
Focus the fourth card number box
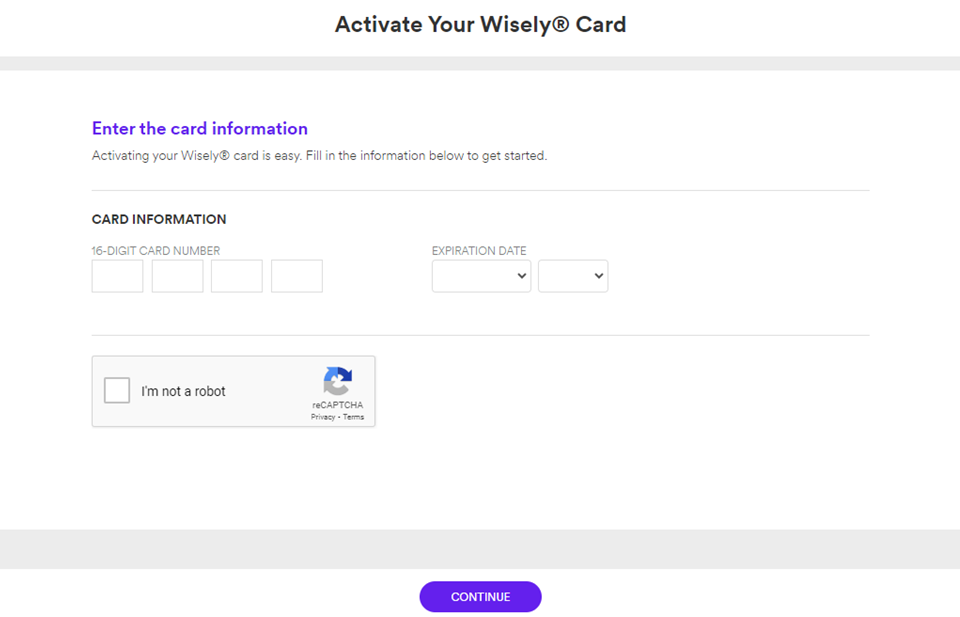[297, 276]
